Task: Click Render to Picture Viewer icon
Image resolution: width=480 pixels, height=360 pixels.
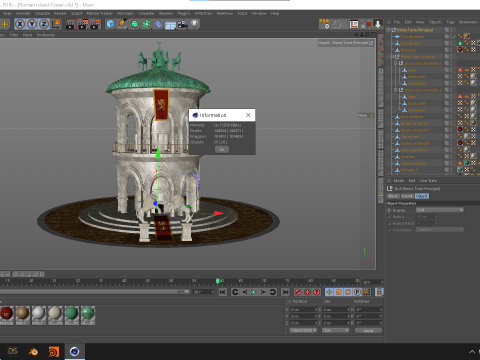Action: pyautogui.click(x=83, y=24)
